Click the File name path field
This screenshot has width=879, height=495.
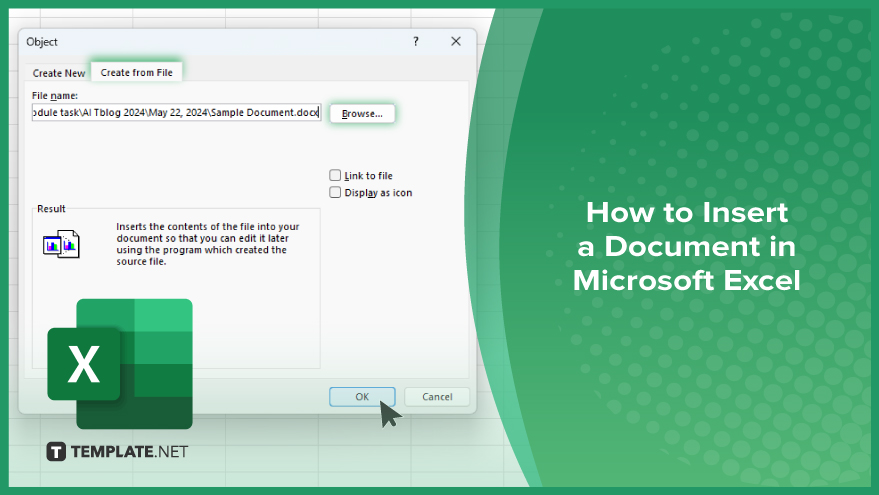coord(176,112)
